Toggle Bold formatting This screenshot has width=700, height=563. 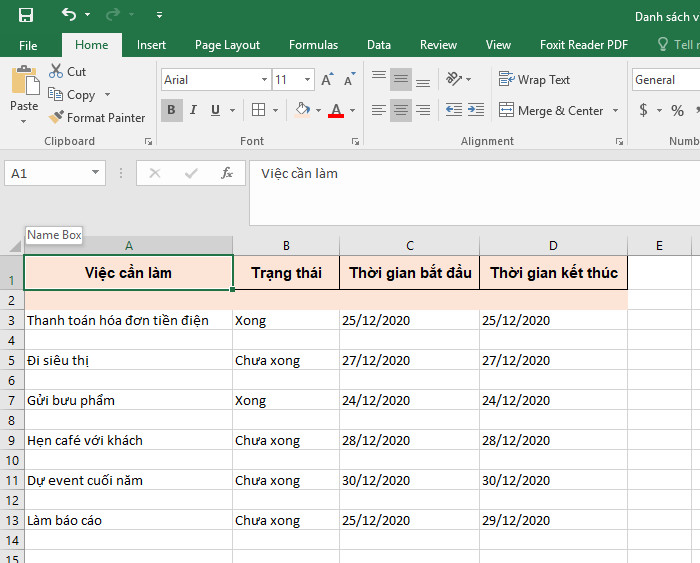coord(171,110)
